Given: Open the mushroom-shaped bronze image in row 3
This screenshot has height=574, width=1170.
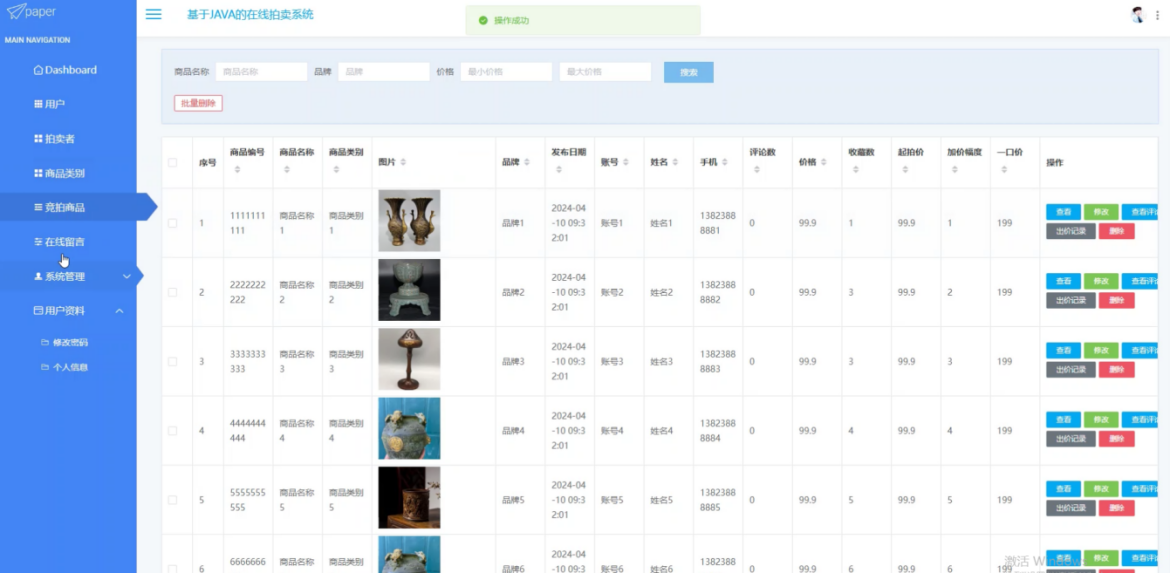Looking at the screenshot, I should pos(409,359).
